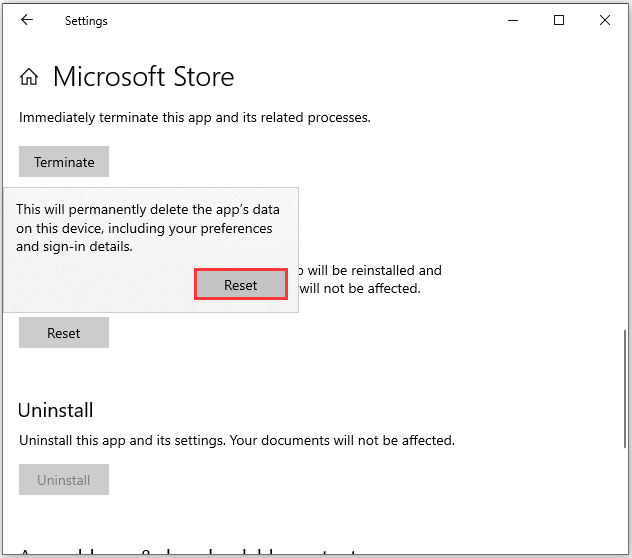Click the back arrow in title bar
The width and height of the screenshot is (632, 558).
point(27,20)
